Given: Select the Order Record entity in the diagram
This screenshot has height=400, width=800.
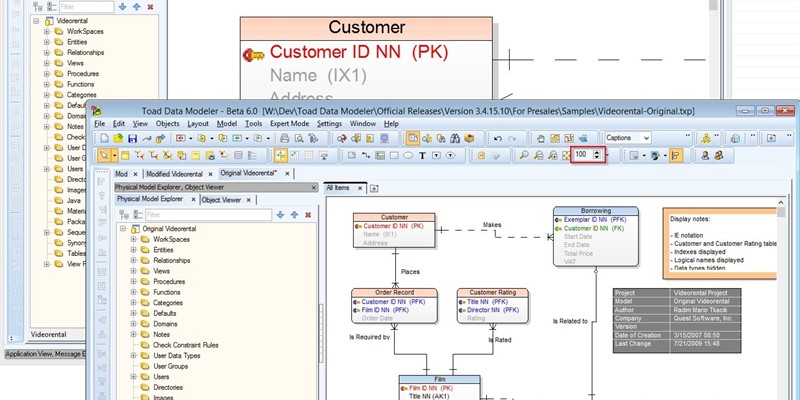Looking at the screenshot, I should (394, 306).
